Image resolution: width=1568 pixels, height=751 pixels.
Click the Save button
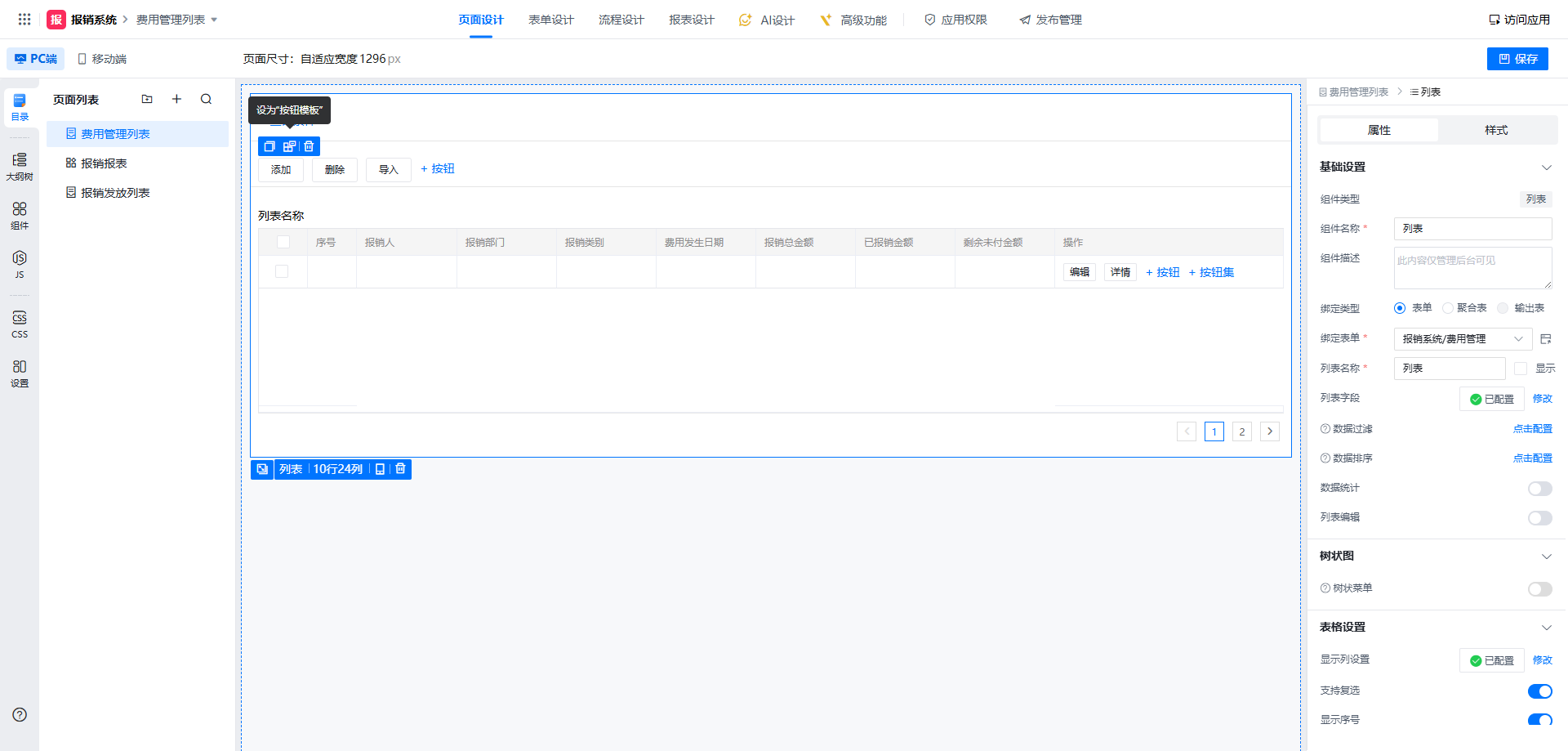point(1517,59)
